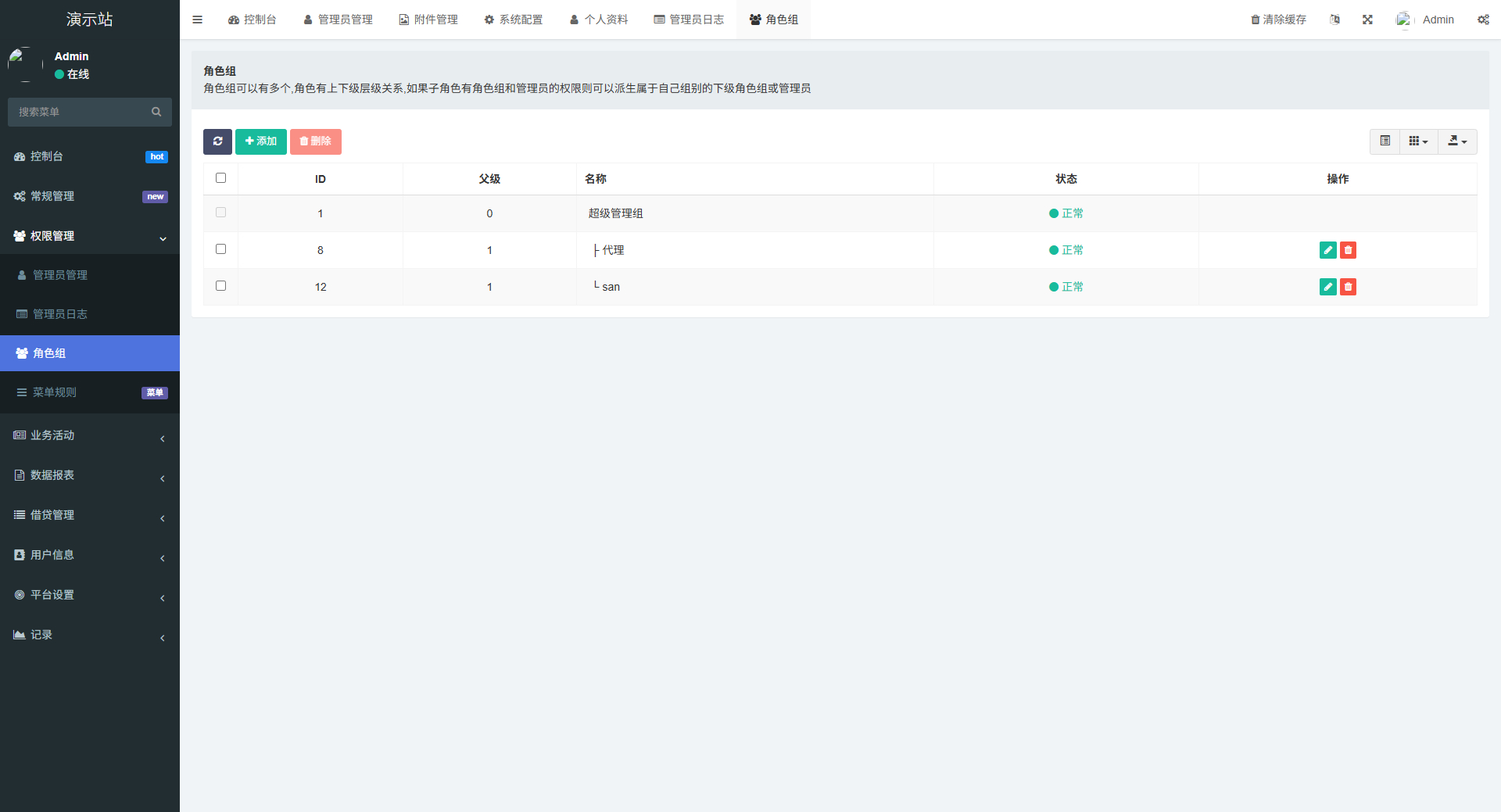Image resolution: width=1501 pixels, height=812 pixels.
Task: Click the 搜索菜单 search input field
Action: tap(78, 112)
